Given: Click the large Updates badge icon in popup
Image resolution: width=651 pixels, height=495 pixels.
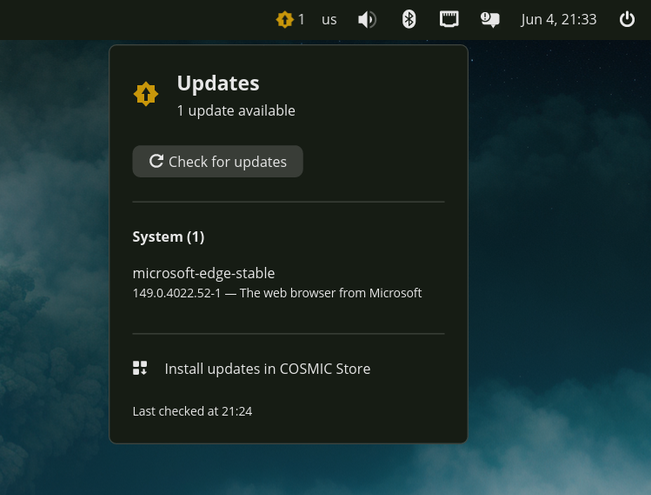Looking at the screenshot, I should (146, 94).
